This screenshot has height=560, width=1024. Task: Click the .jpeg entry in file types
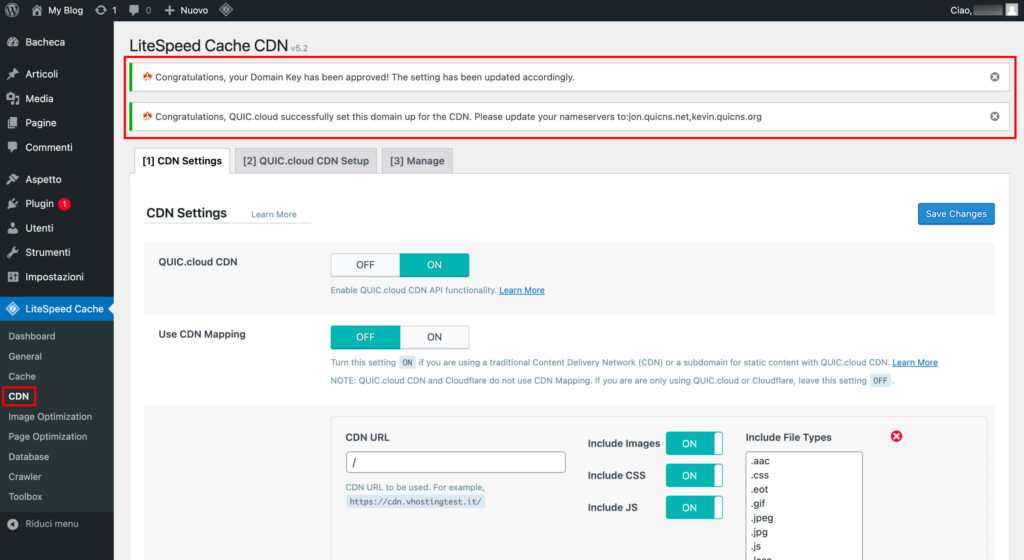point(762,518)
